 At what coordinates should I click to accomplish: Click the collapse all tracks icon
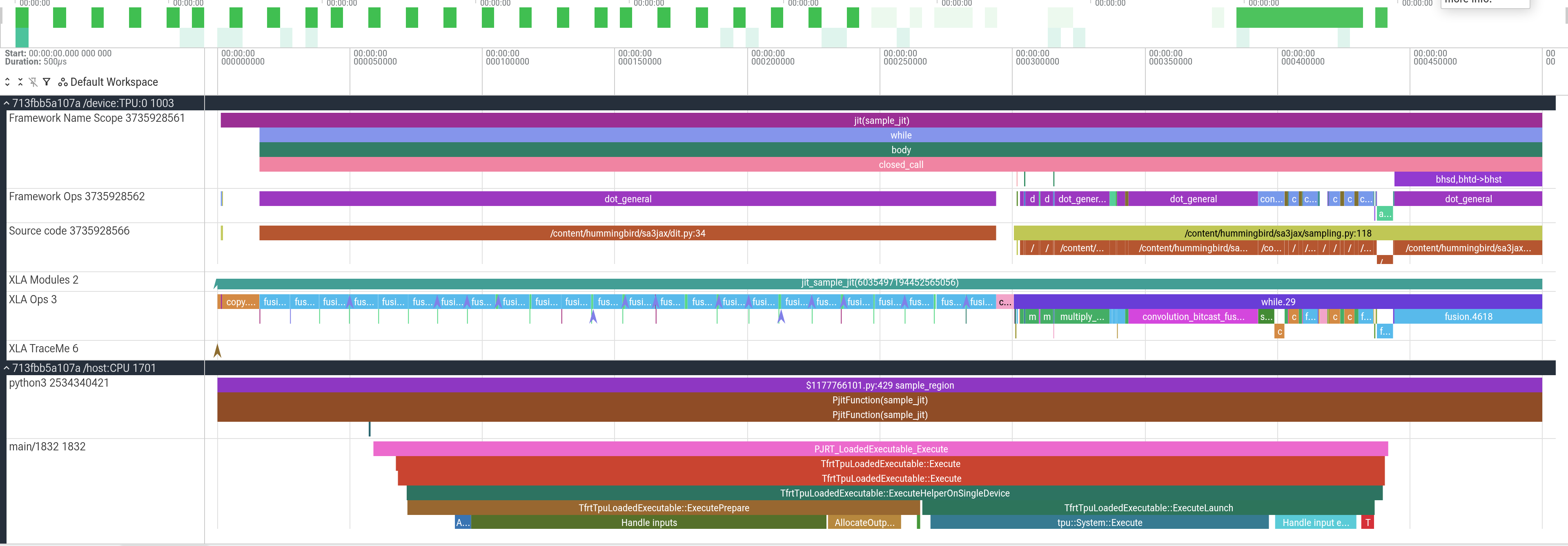(x=20, y=82)
